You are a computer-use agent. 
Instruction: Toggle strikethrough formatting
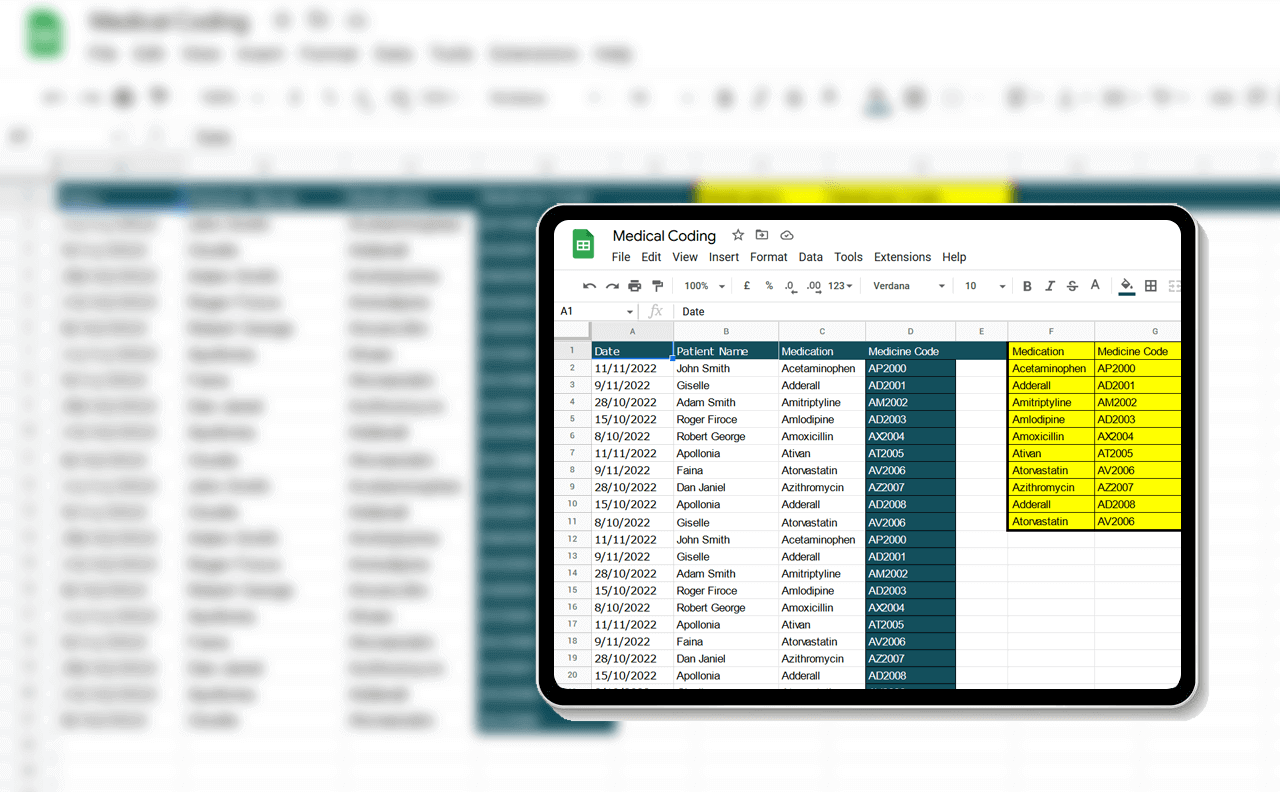(x=1072, y=286)
